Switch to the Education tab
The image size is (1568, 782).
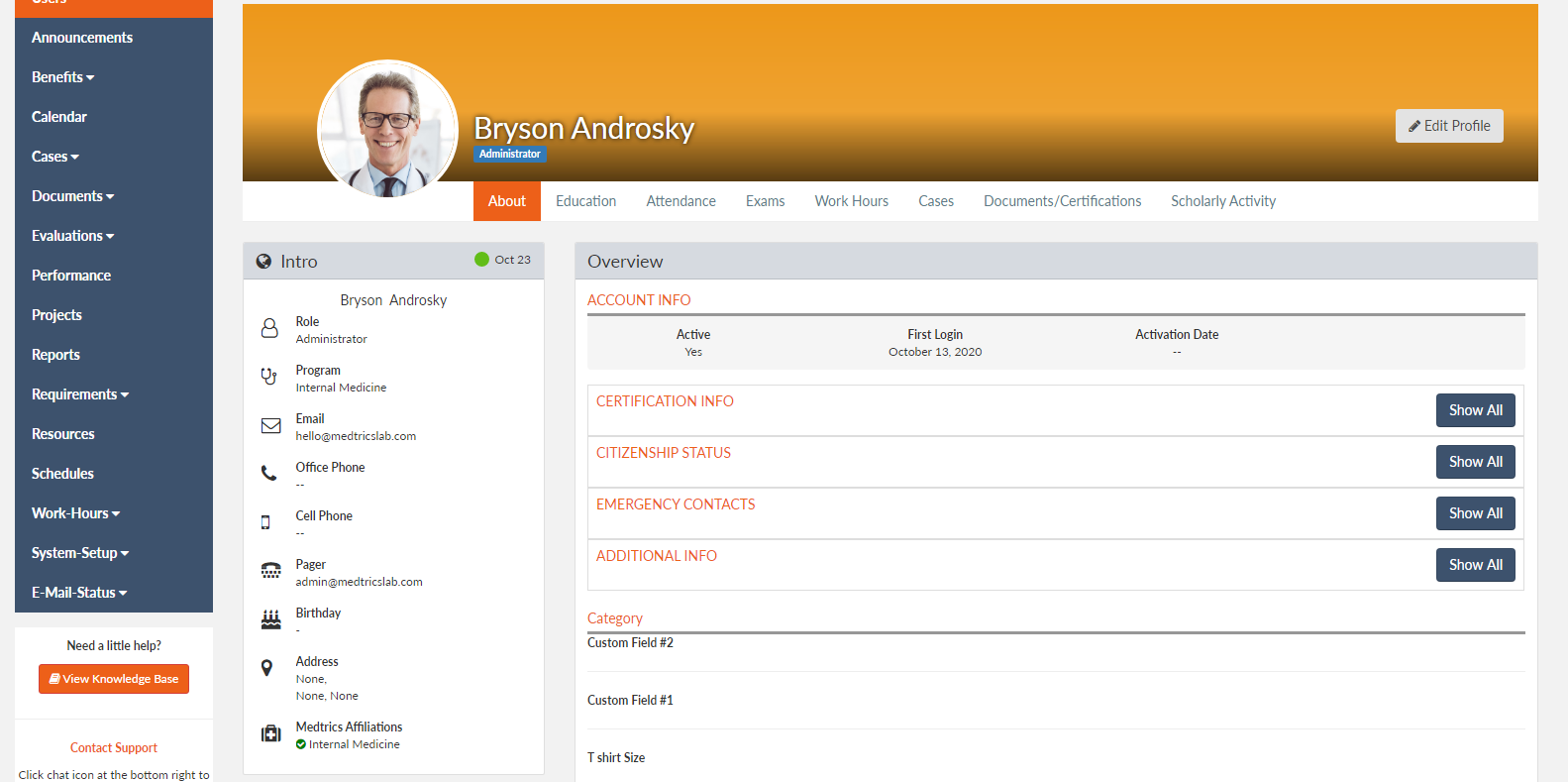point(585,201)
